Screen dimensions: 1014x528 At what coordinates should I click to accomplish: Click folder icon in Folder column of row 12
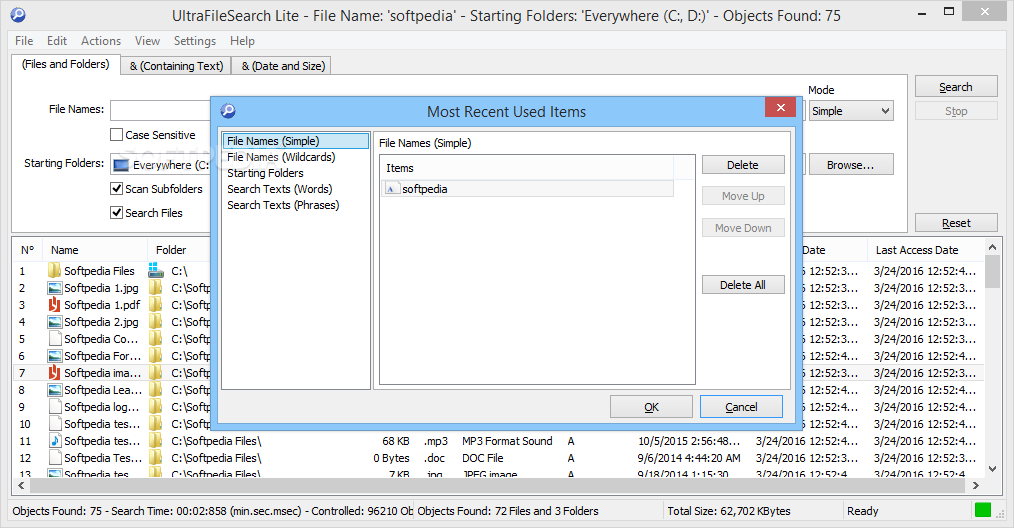pyautogui.click(x=155, y=457)
